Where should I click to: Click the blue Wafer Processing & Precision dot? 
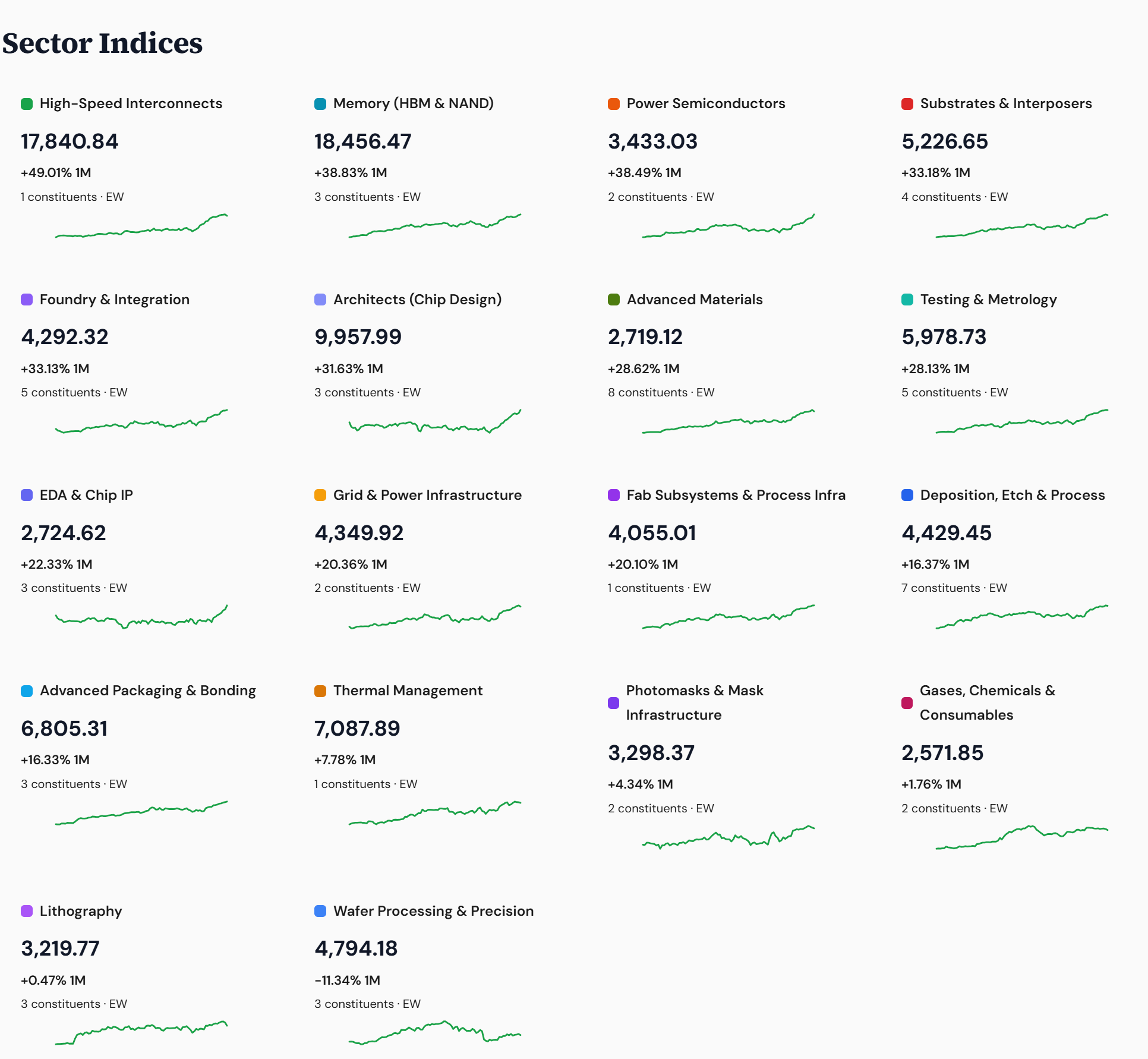click(319, 911)
